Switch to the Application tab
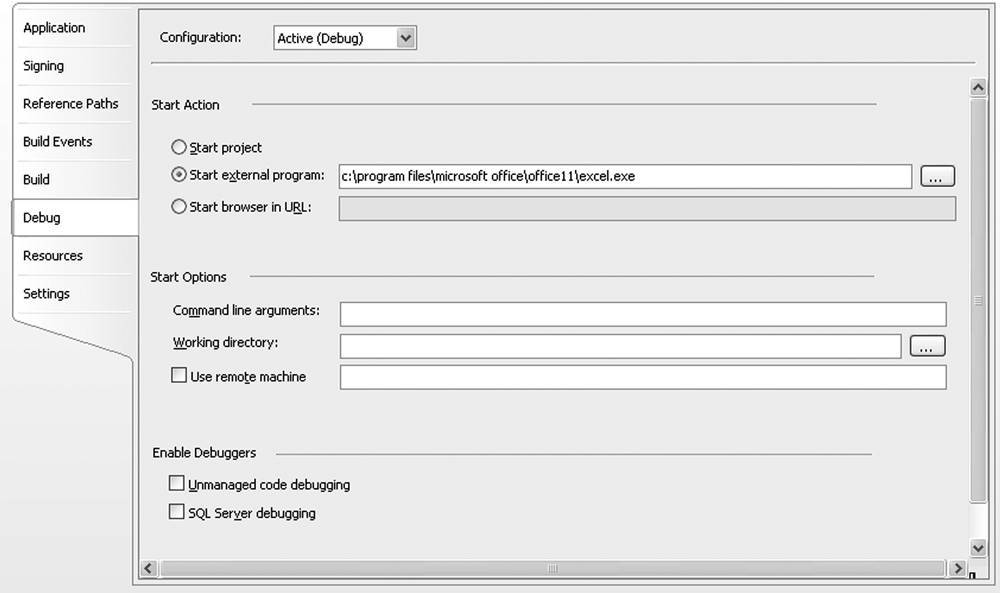1000x593 pixels. tap(54, 28)
